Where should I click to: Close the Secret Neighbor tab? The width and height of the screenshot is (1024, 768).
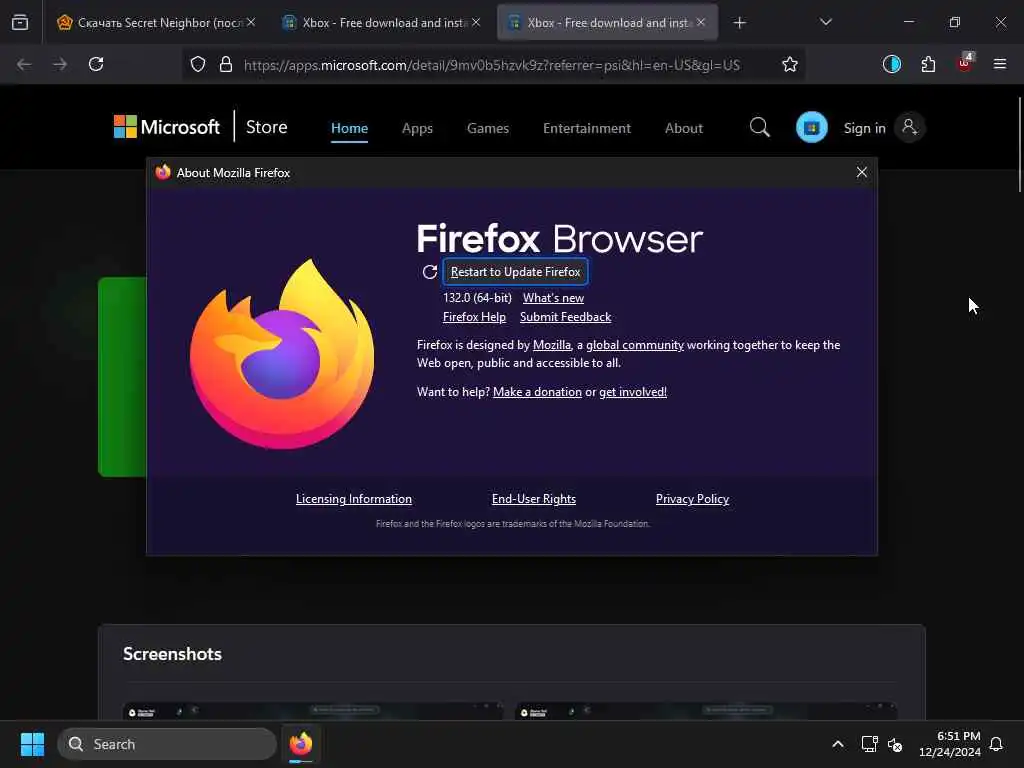[251, 22]
